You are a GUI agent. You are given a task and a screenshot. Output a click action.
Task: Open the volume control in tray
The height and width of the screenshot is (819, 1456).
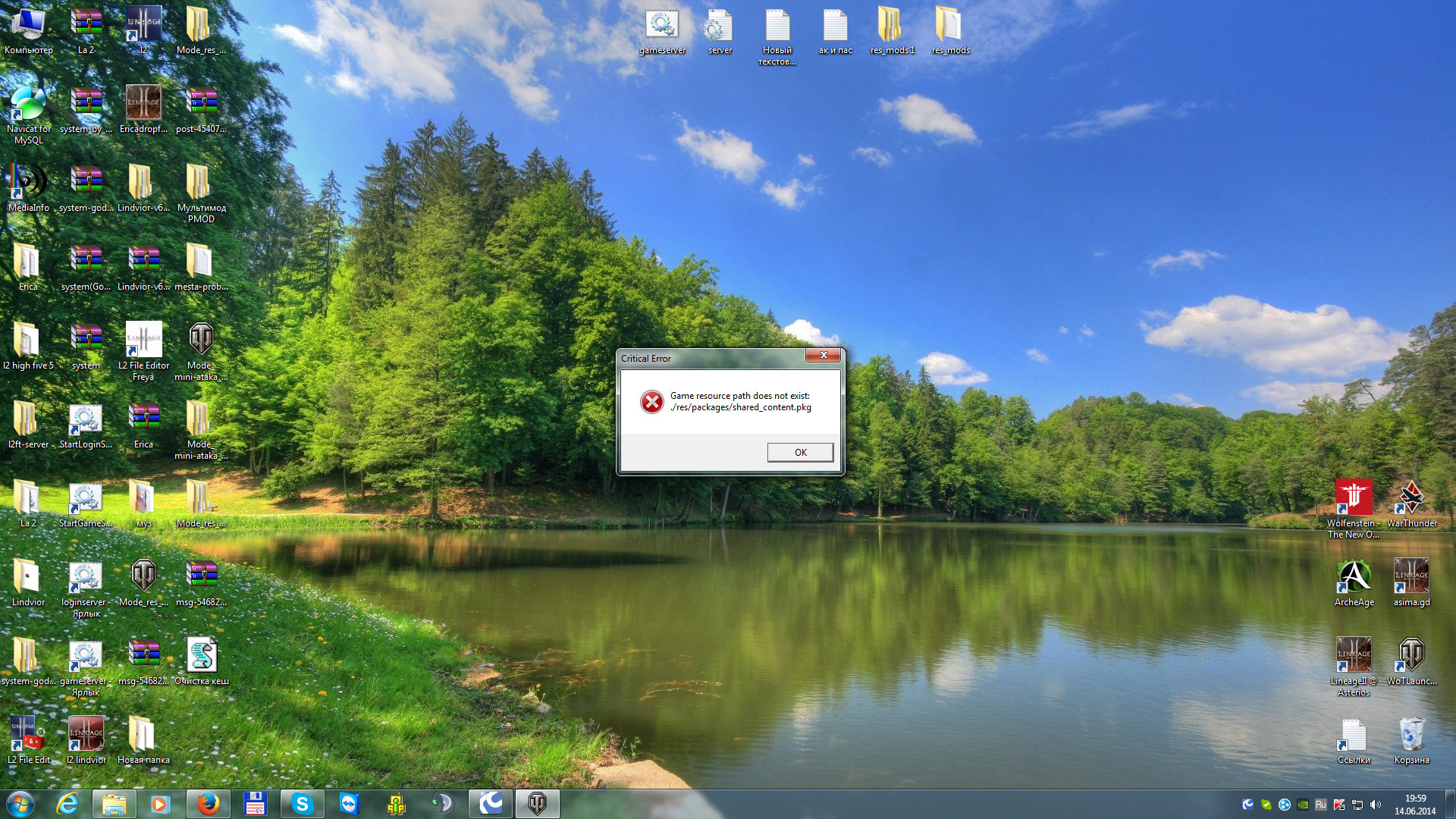[1375, 805]
